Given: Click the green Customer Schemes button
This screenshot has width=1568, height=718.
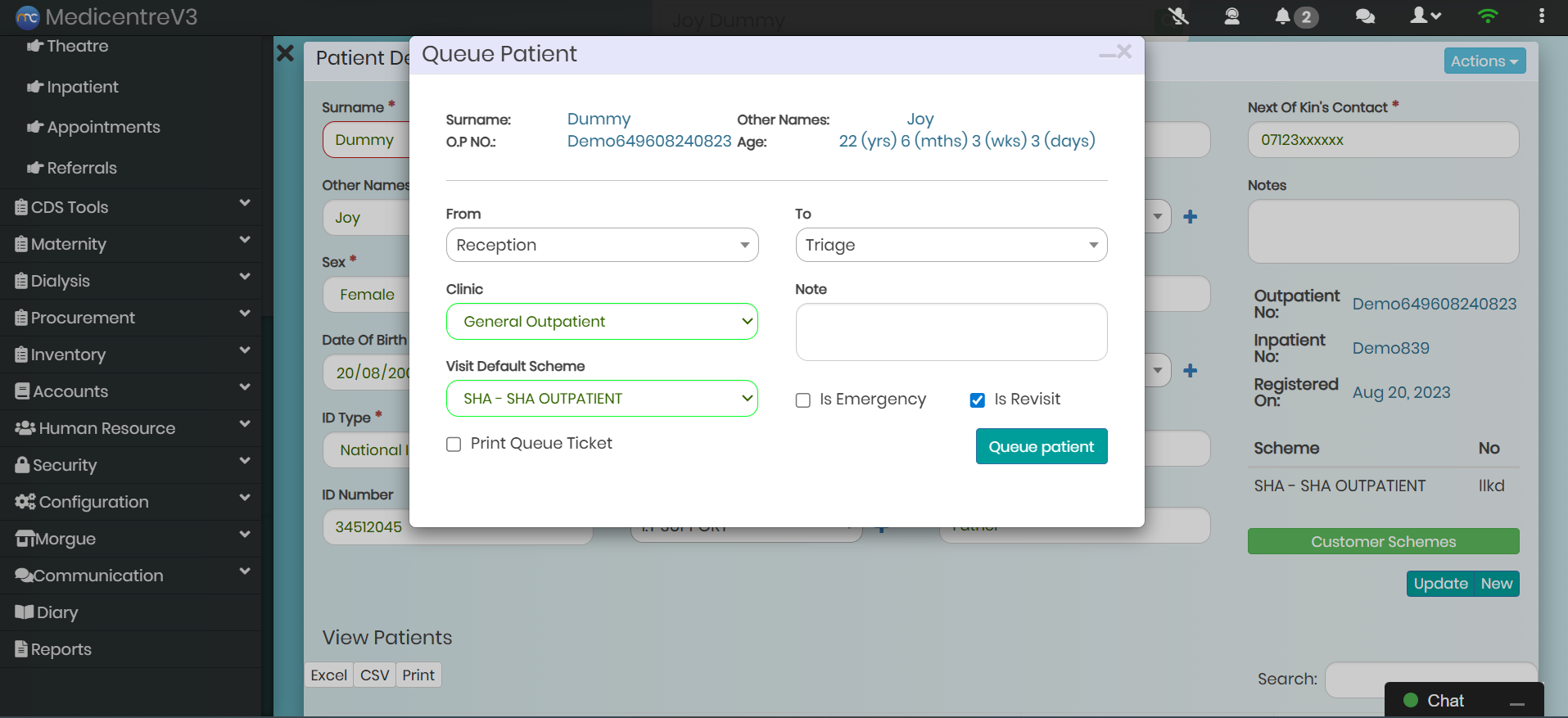Looking at the screenshot, I should [x=1383, y=541].
